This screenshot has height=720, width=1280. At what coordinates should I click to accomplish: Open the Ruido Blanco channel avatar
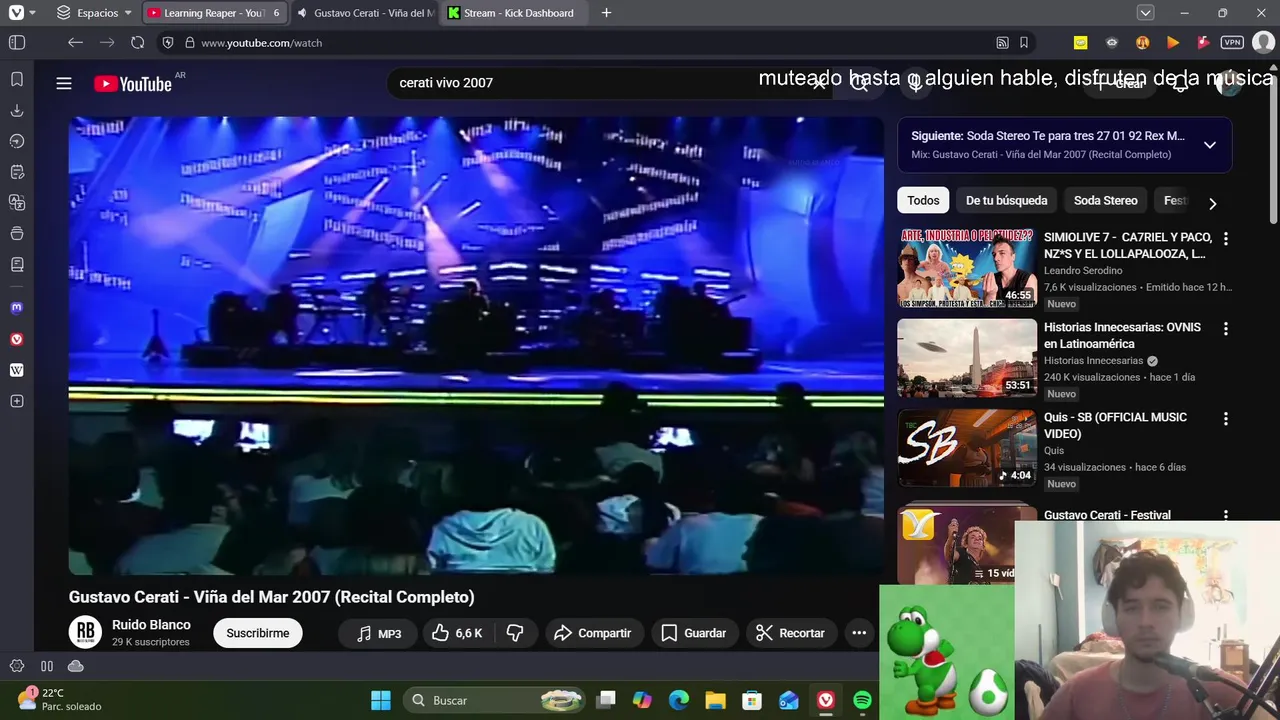tap(86, 632)
